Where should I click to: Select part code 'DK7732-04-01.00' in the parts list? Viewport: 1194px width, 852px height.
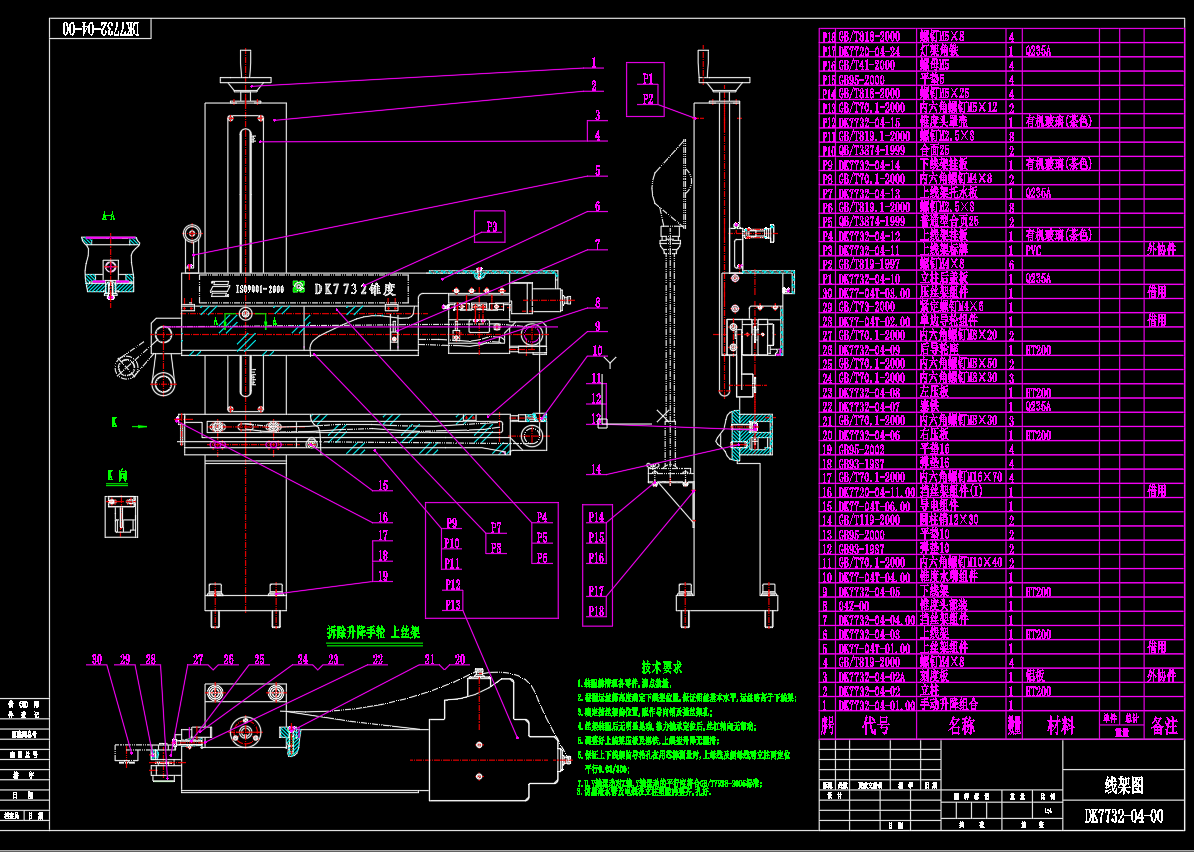(876, 705)
